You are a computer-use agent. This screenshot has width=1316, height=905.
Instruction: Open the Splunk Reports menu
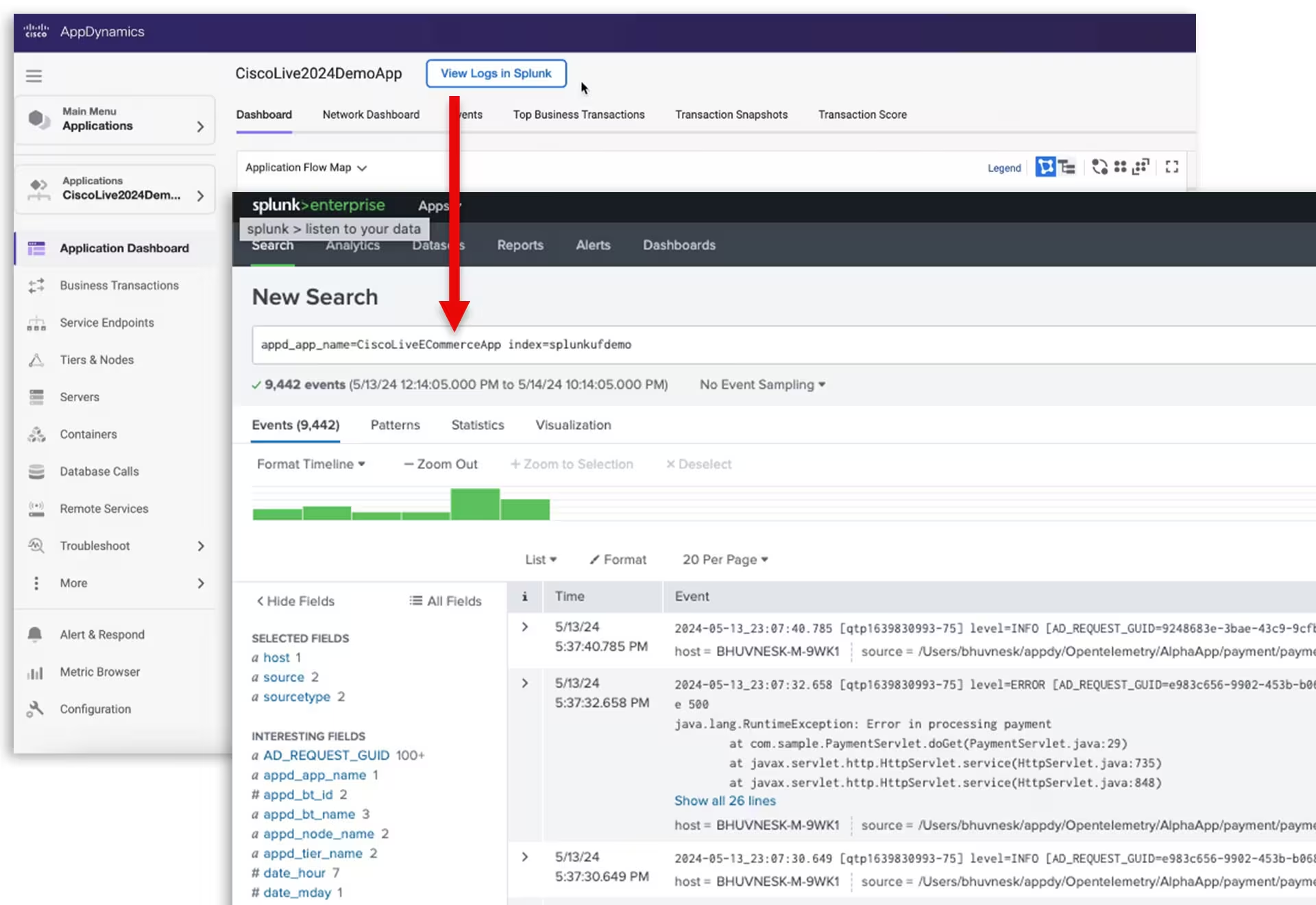(520, 245)
